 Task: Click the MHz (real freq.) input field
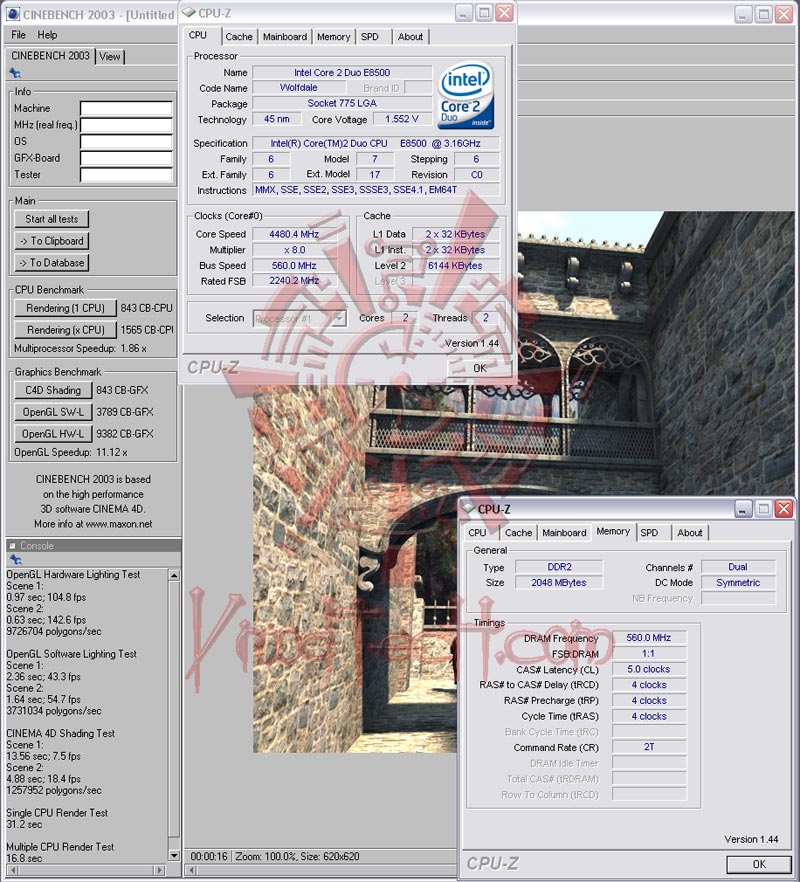126,125
